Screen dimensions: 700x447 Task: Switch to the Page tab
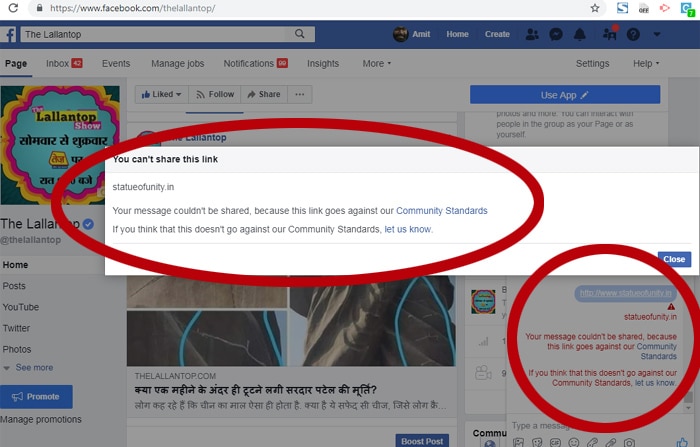pyautogui.click(x=16, y=63)
